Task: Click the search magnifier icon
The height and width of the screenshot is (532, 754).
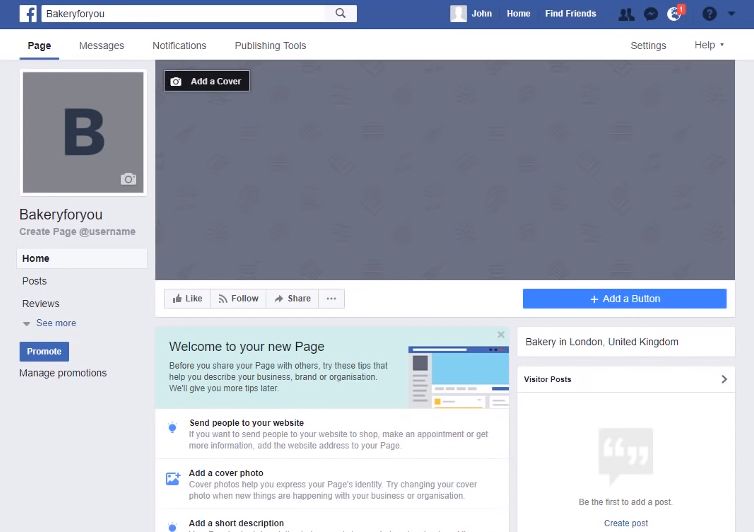Action: point(341,14)
